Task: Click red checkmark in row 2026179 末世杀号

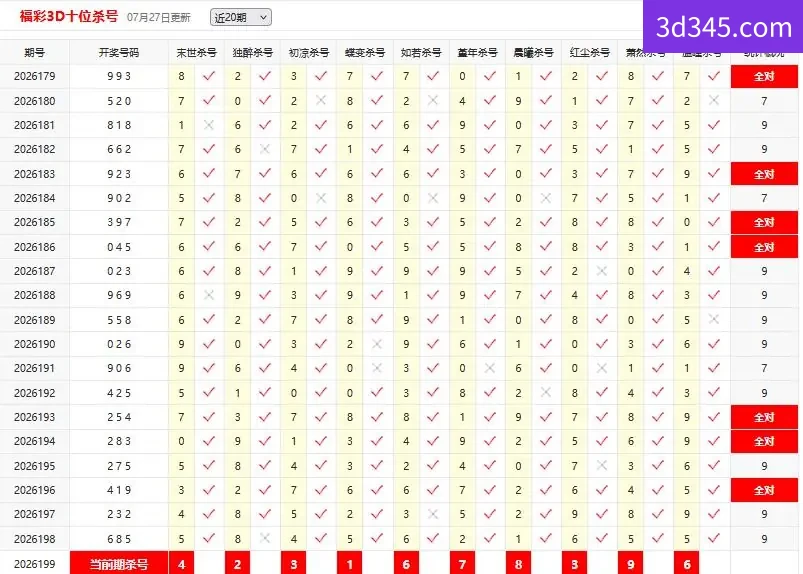Action: [208, 76]
